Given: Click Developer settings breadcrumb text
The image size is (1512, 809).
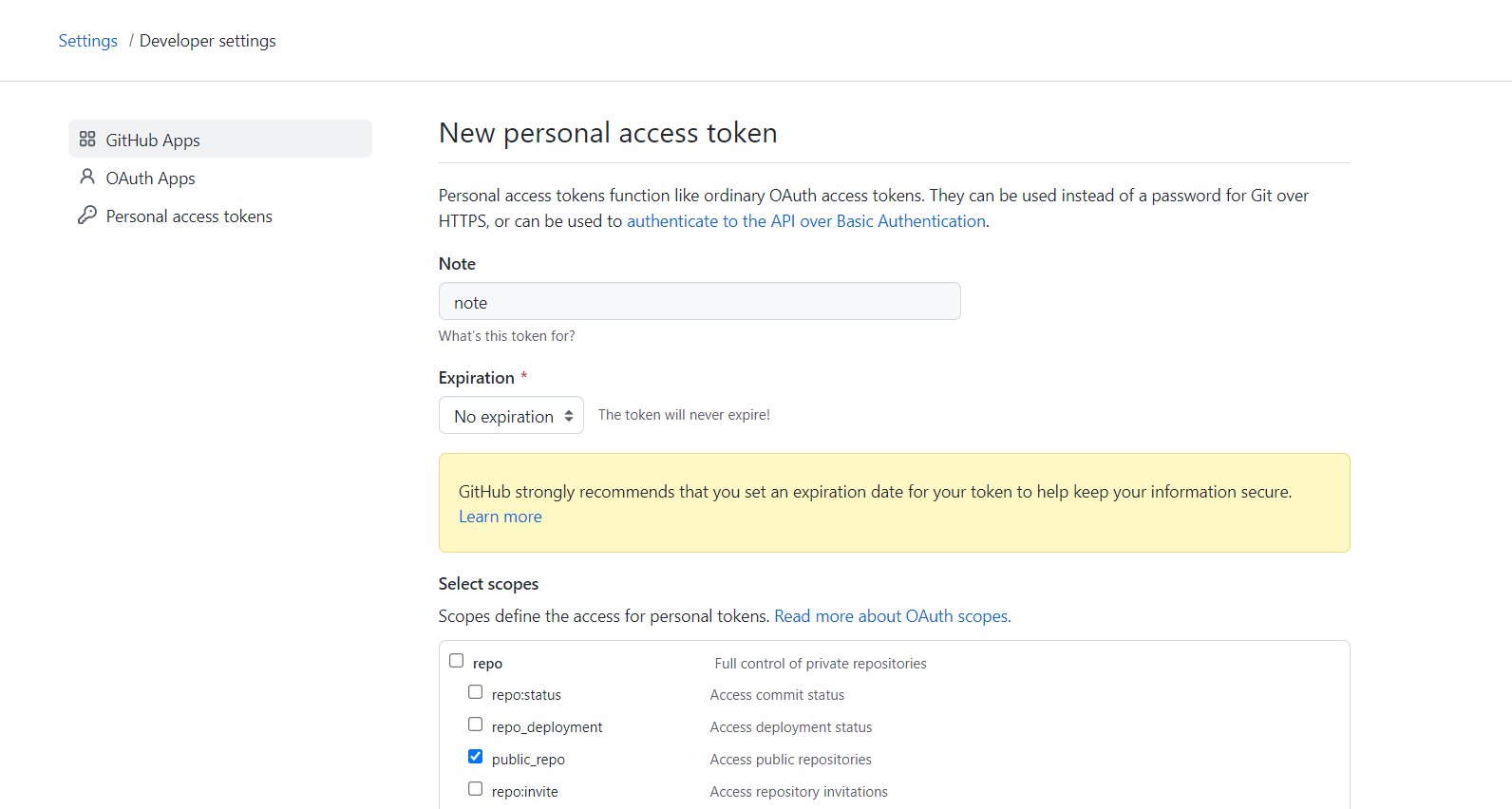Looking at the screenshot, I should point(208,41).
